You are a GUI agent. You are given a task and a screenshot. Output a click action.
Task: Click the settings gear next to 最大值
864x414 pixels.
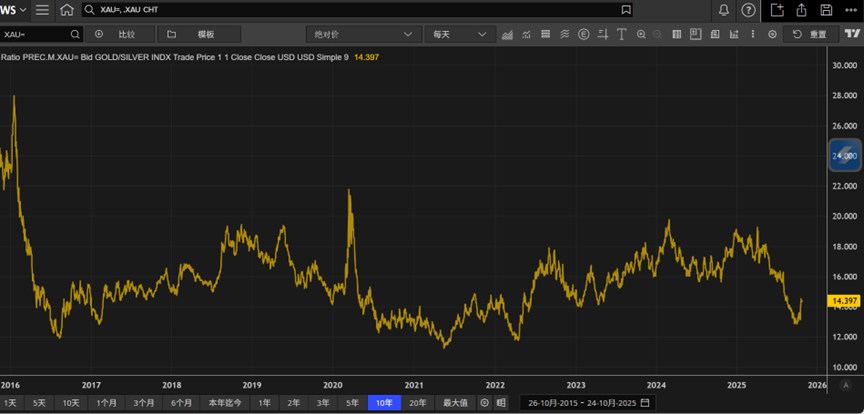click(x=484, y=403)
